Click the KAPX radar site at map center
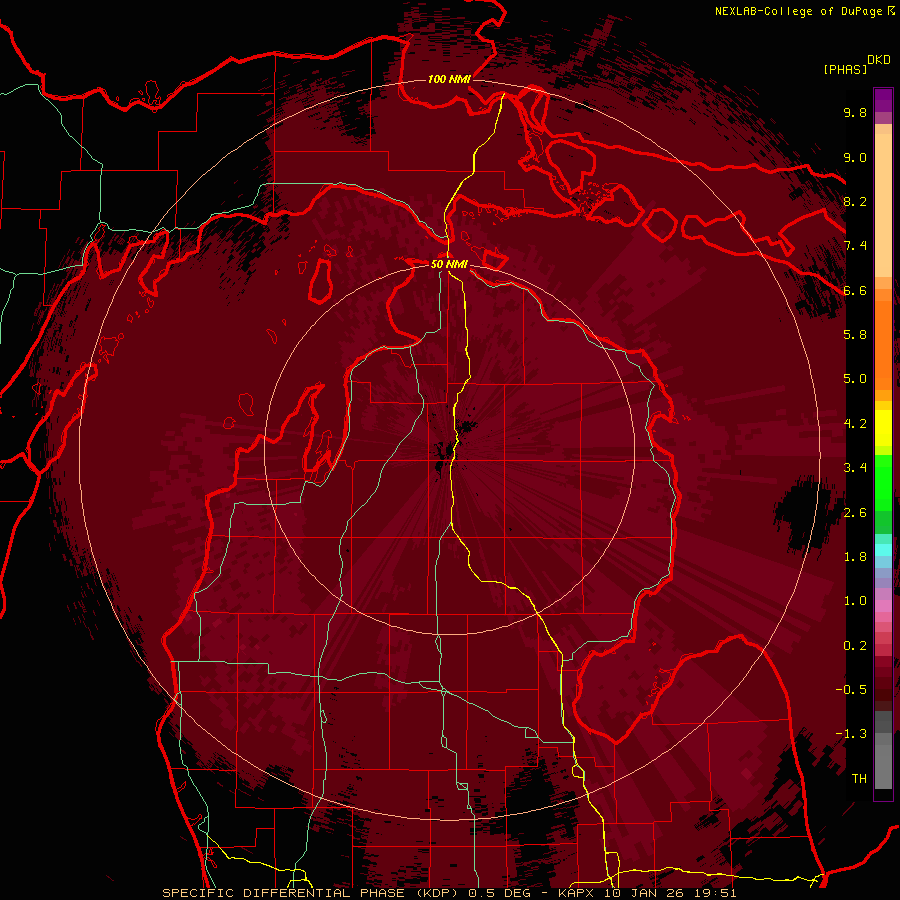900x900 pixels. [449, 451]
